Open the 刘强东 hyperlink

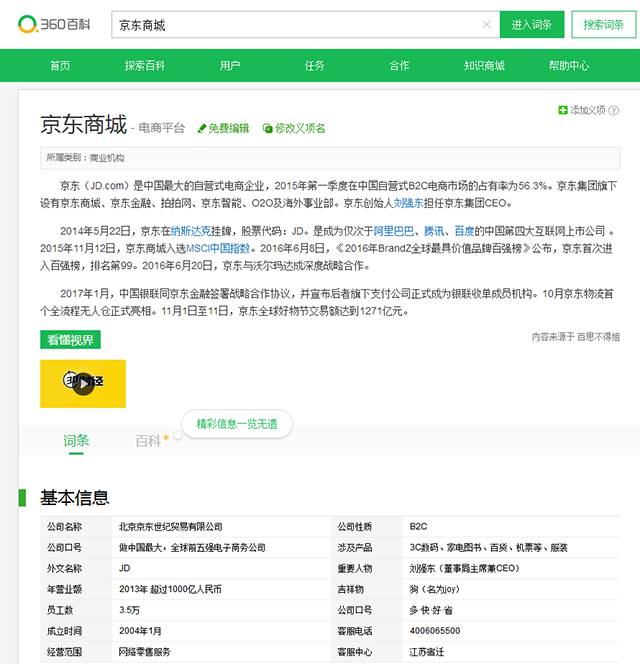pos(408,203)
